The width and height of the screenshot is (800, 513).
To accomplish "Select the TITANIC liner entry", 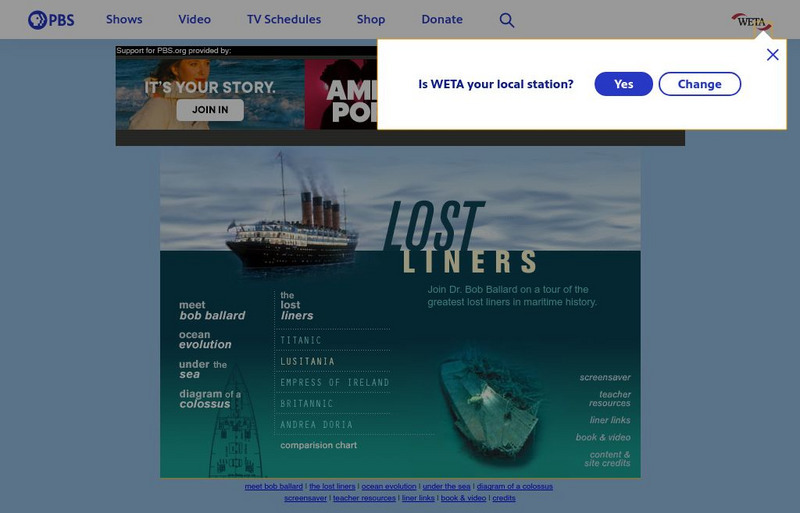I will point(301,340).
